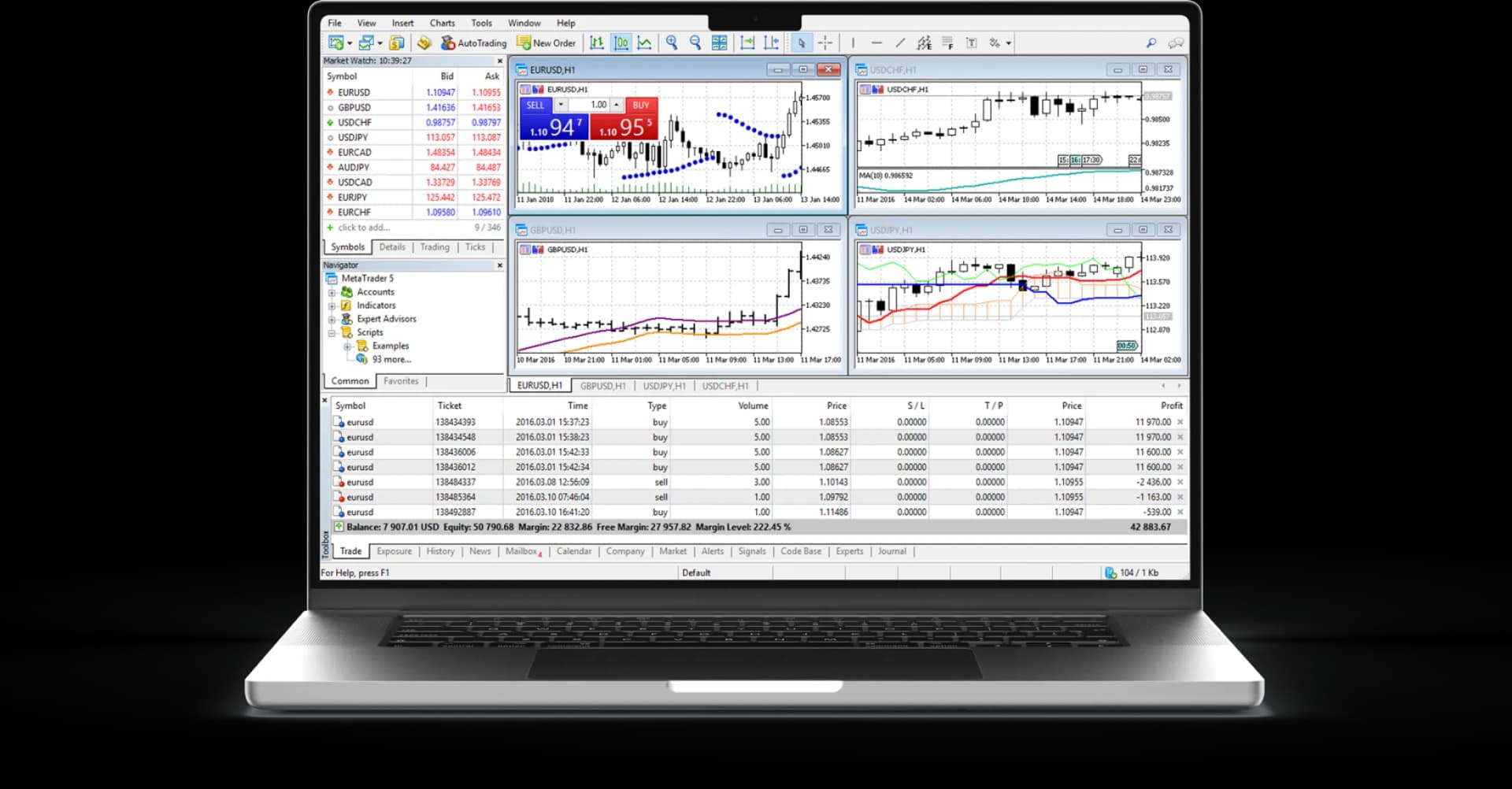Zoom in on the active chart
The height and width of the screenshot is (789, 1512).
point(673,43)
